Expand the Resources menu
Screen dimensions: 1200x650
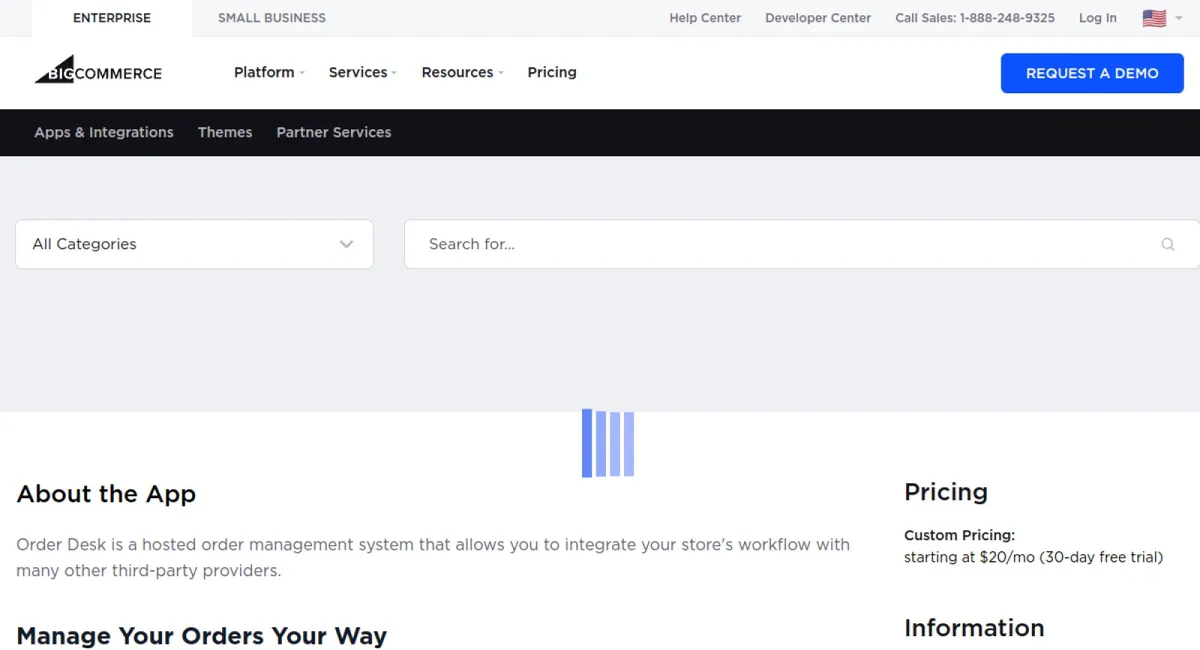click(462, 72)
